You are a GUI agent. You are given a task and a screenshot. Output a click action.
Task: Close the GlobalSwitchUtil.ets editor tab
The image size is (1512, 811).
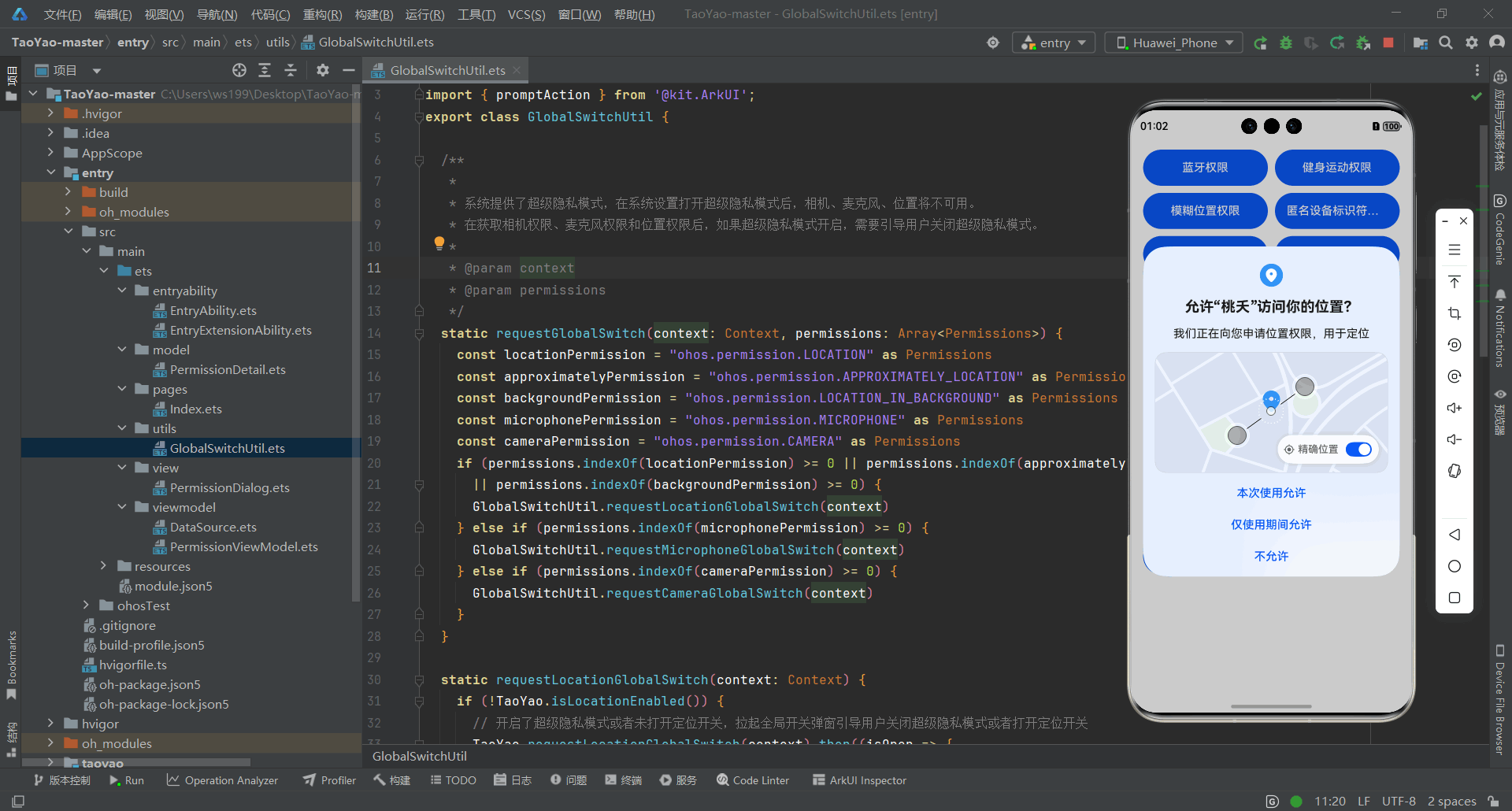pos(517,70)
